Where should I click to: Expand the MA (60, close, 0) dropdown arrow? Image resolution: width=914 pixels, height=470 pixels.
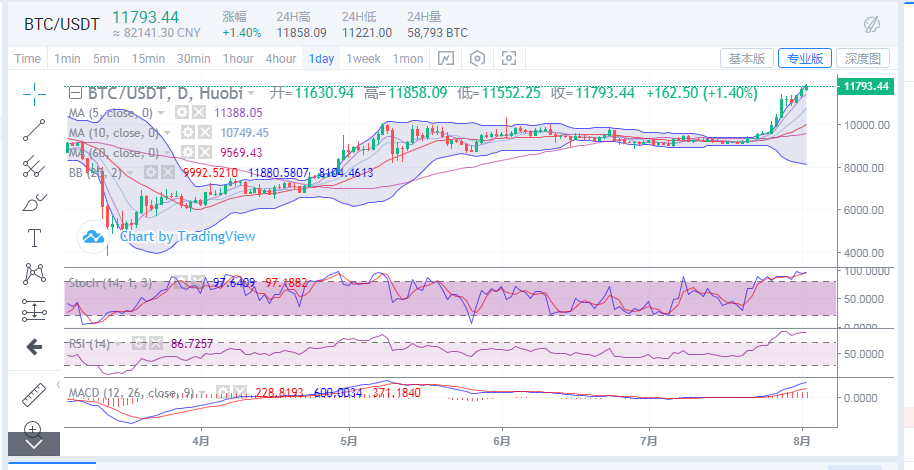pos(167,153)
